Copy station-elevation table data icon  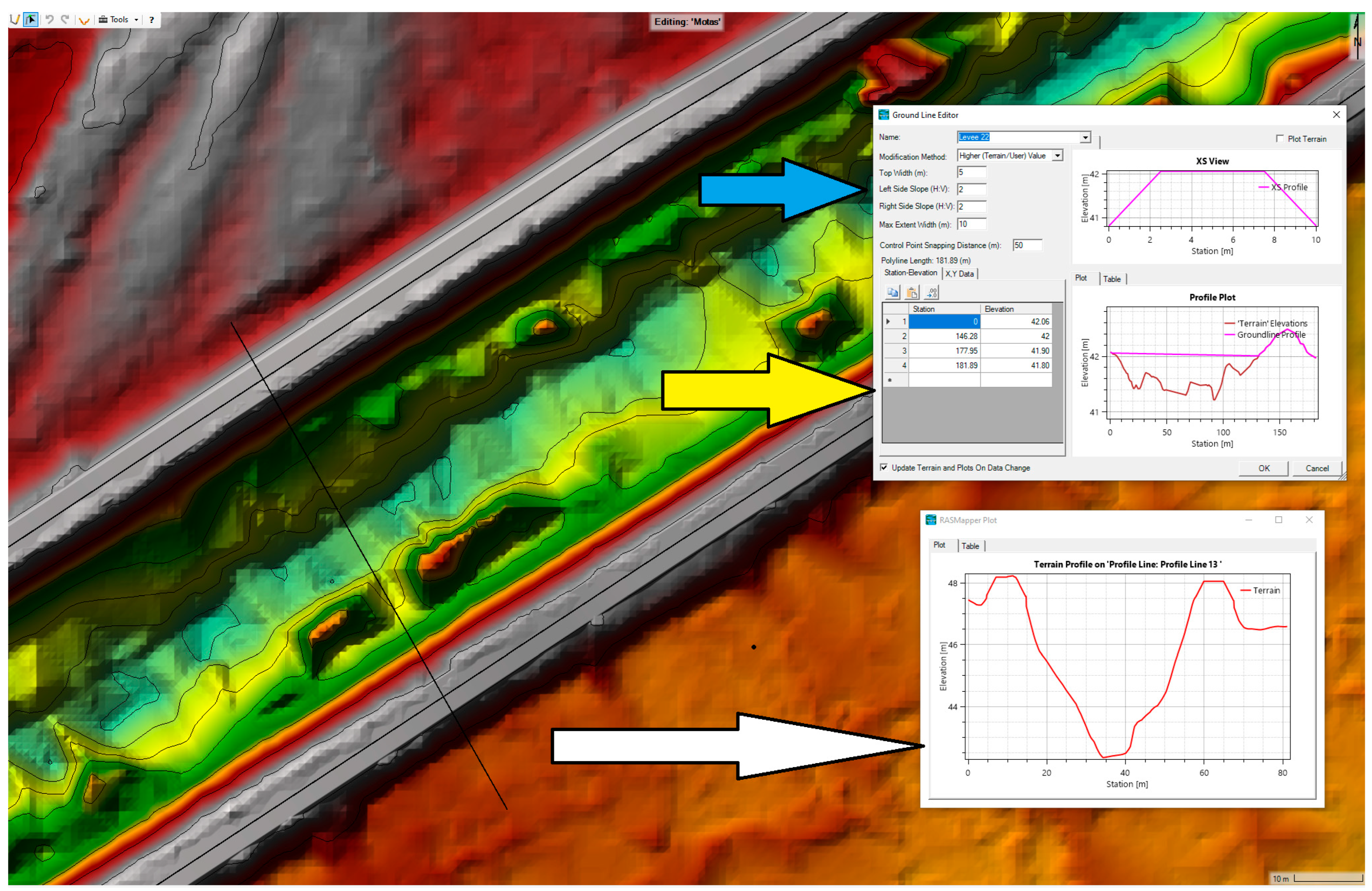click(892, 292)
